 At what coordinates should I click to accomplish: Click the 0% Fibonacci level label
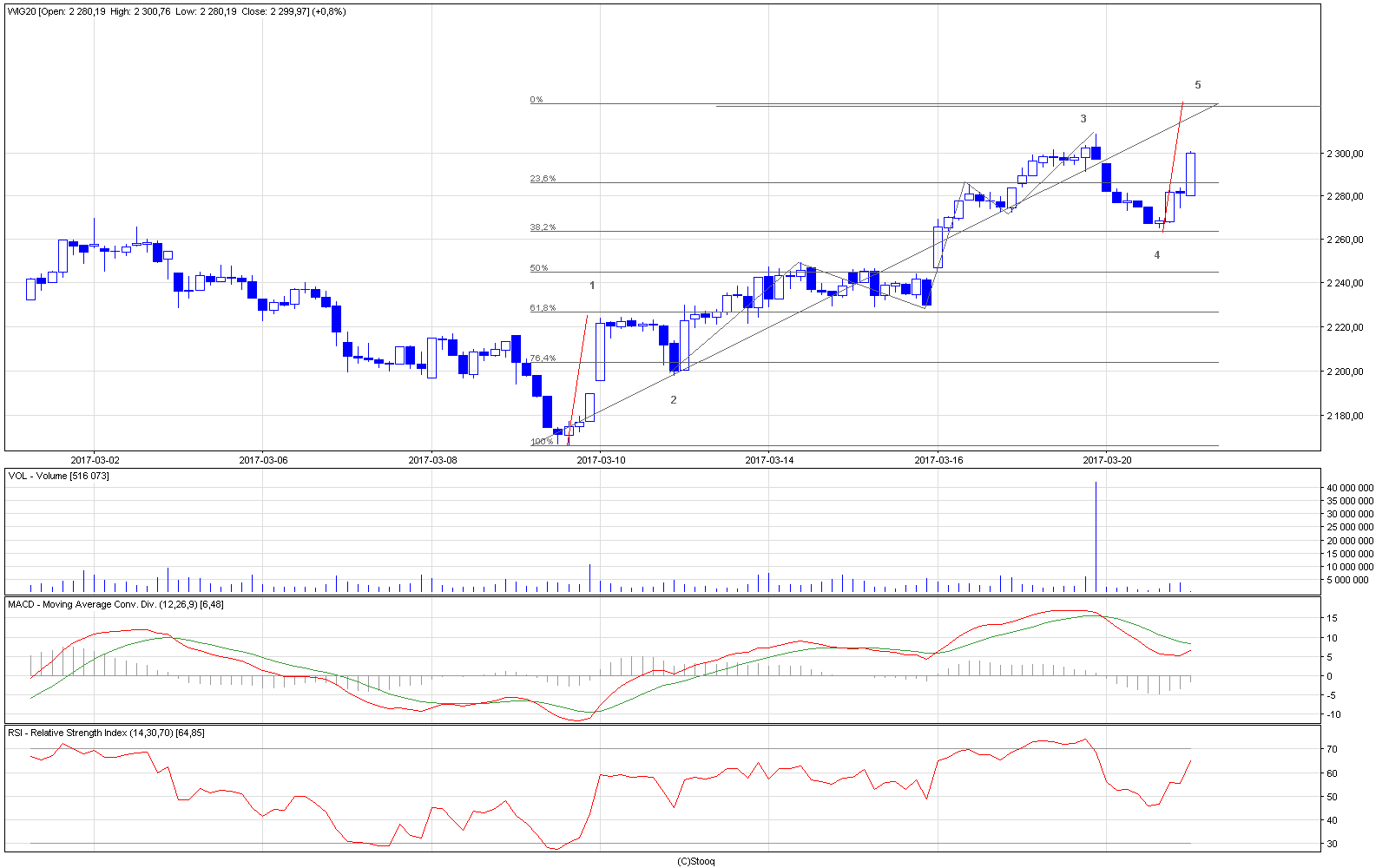click(x=537, y=100)
